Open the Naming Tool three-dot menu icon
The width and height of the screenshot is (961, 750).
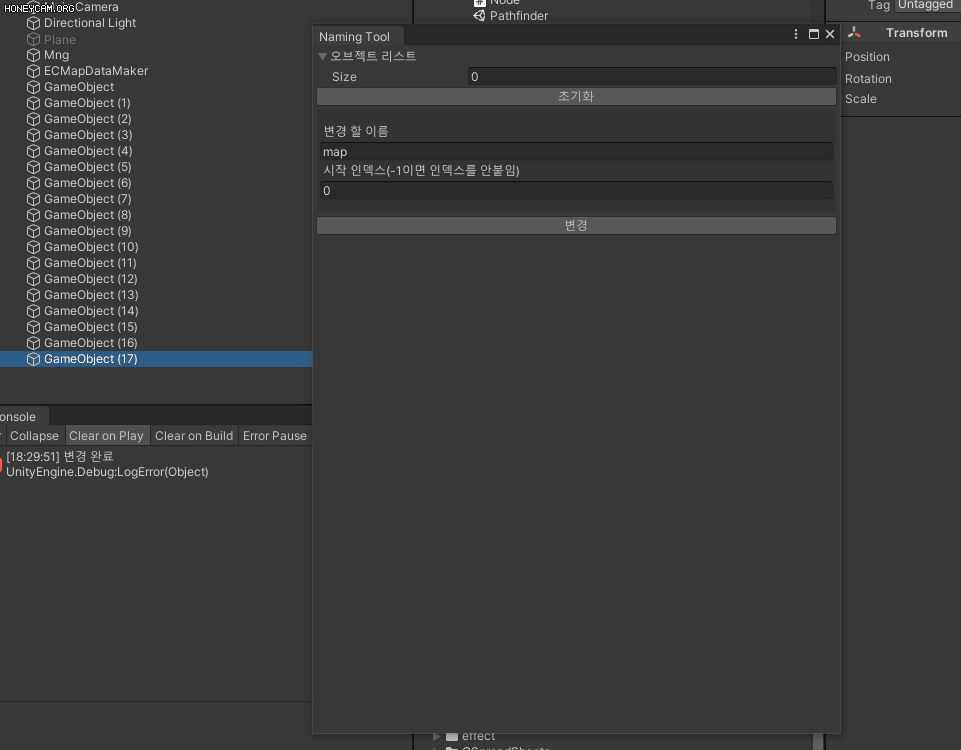[x=796, y=33]
